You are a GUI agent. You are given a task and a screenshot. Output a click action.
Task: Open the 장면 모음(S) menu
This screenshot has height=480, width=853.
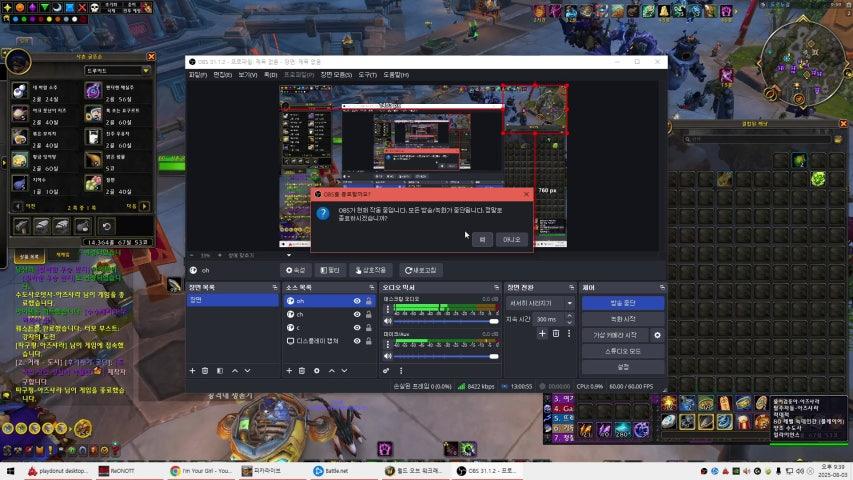[x=336, y=75]
